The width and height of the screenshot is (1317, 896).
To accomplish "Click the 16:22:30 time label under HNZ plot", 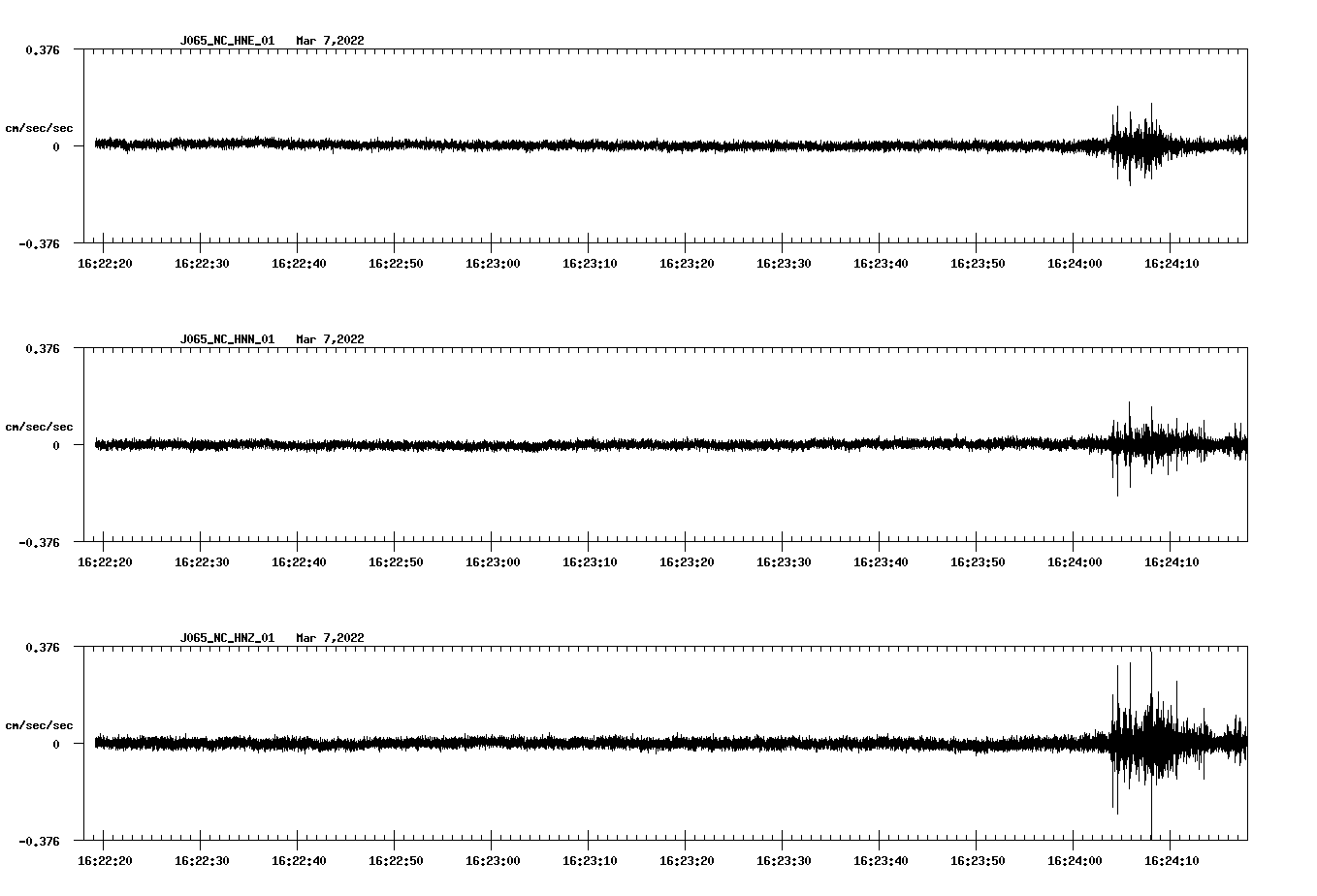I will (x=202, y=861).
